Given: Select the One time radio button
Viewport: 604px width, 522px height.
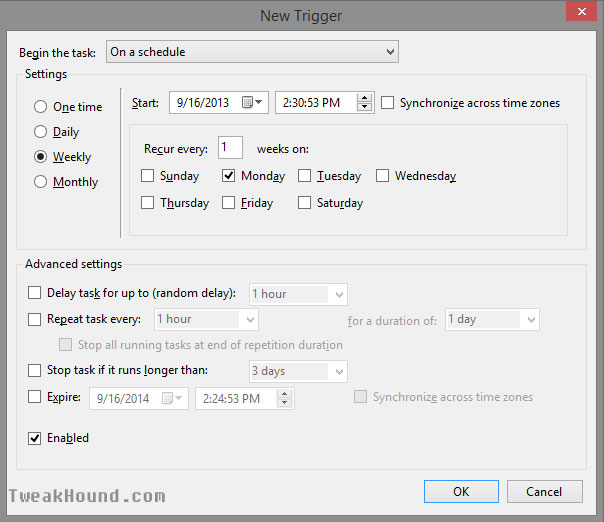Looking at the screenshot, I should pos(40,106).
